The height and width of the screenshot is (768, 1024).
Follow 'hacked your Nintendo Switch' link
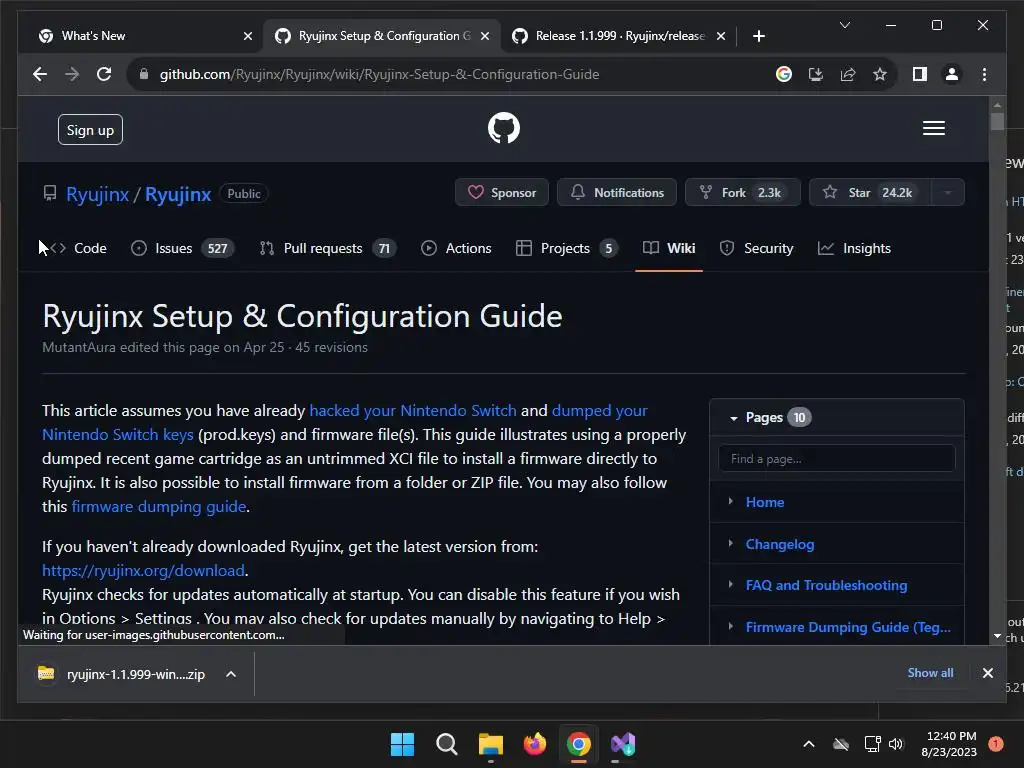[413, 411]
